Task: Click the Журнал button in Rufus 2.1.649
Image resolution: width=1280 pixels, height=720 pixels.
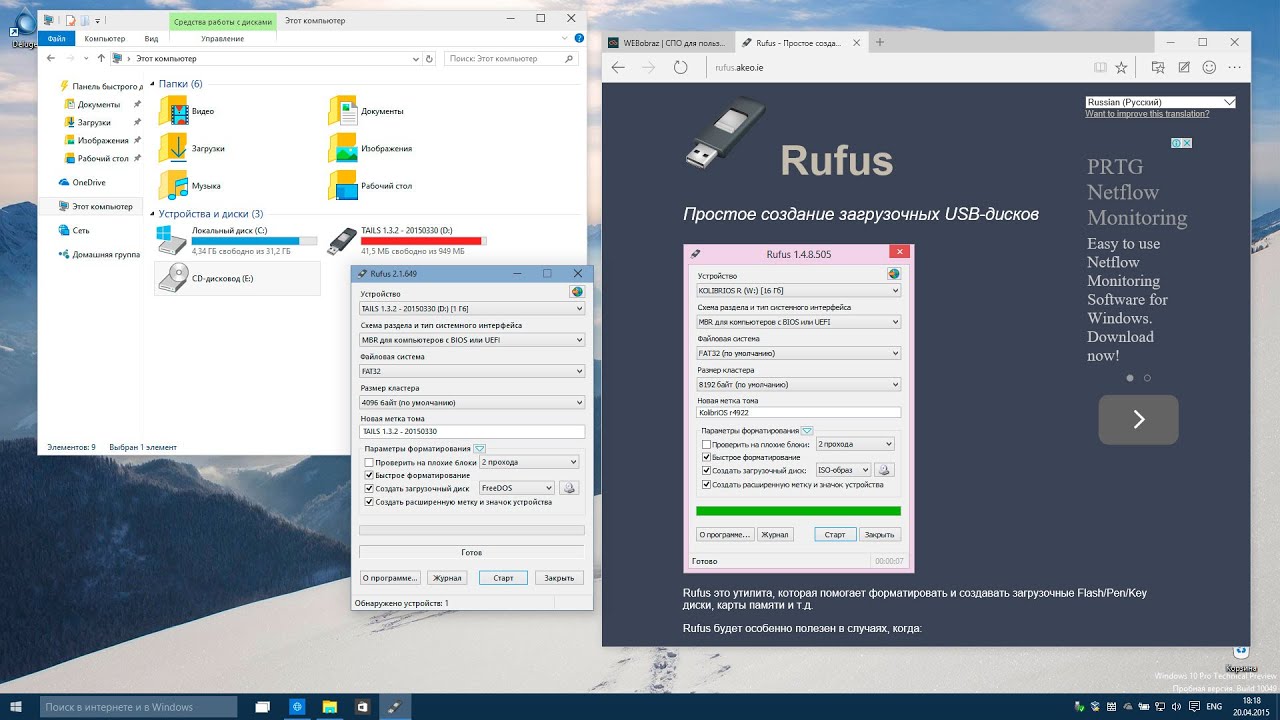Action: pyautogui.click(x=447, y=578)
